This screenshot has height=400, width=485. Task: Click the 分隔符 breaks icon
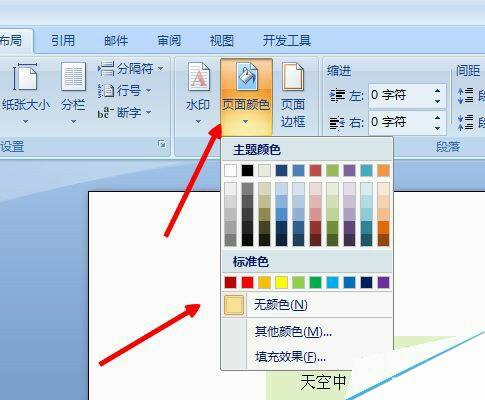tap(106, 69)
